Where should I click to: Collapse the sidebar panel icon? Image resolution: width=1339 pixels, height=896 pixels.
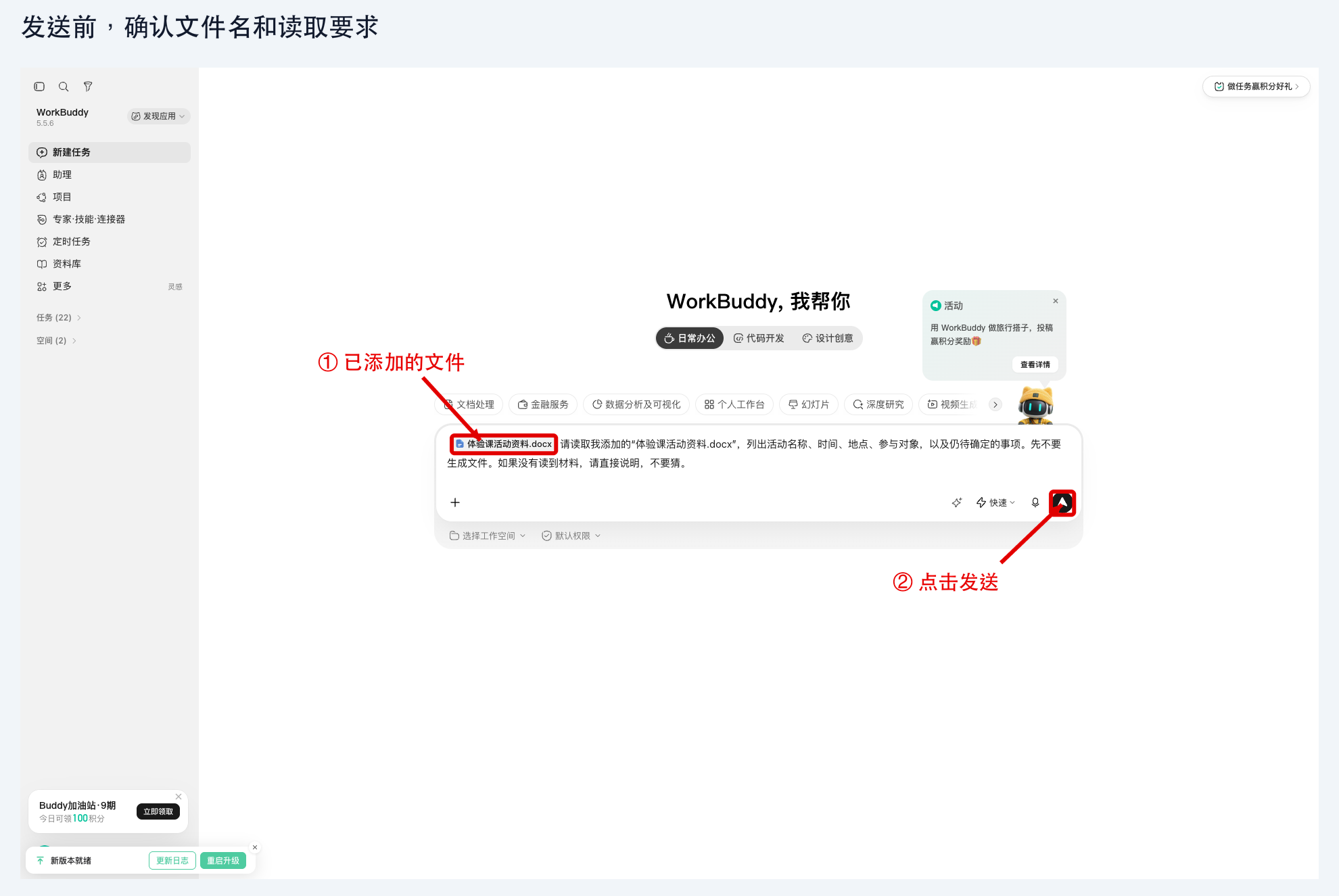point(39,87)
